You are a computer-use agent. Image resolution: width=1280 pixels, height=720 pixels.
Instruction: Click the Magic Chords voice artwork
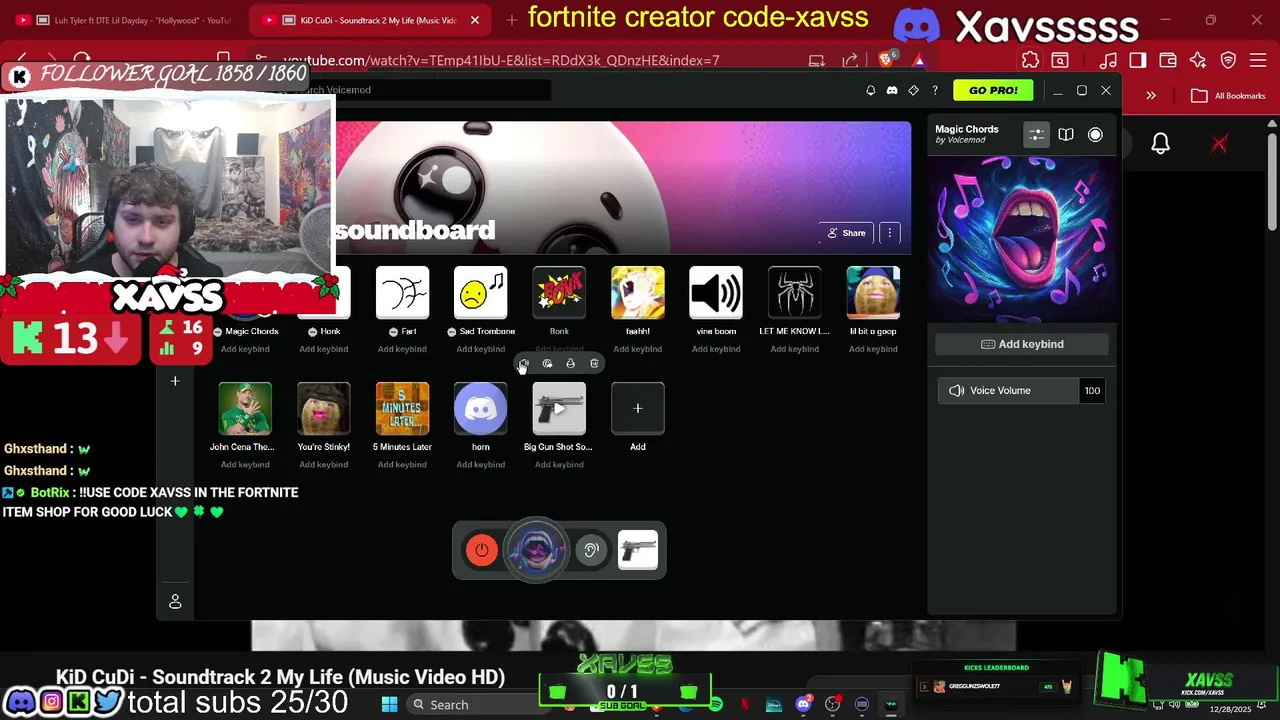[1021, 238]
